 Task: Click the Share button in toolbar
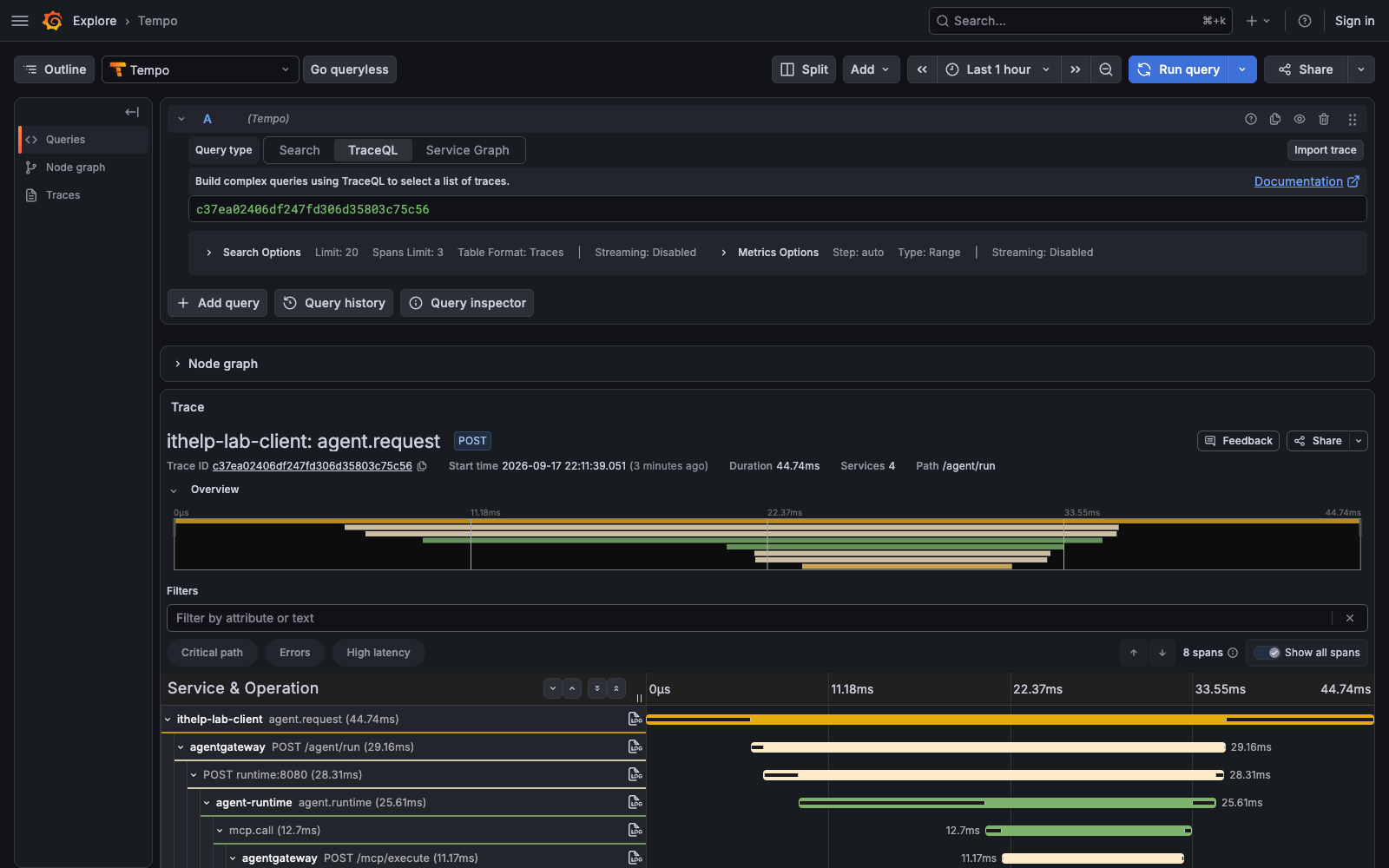click(x=1306, y=69)
